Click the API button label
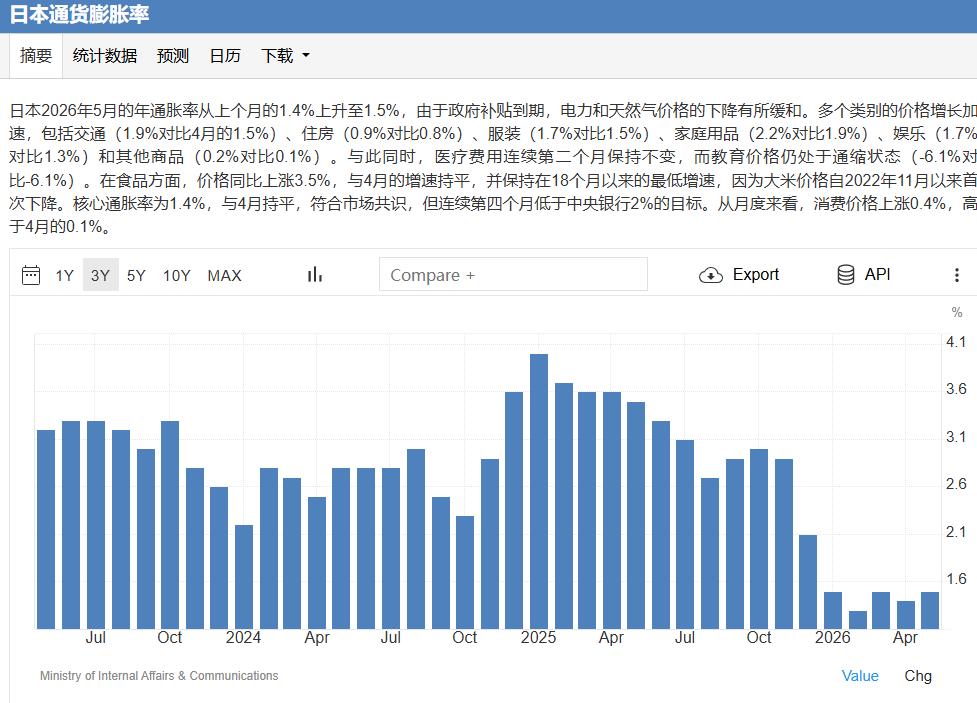 (877, 275)
